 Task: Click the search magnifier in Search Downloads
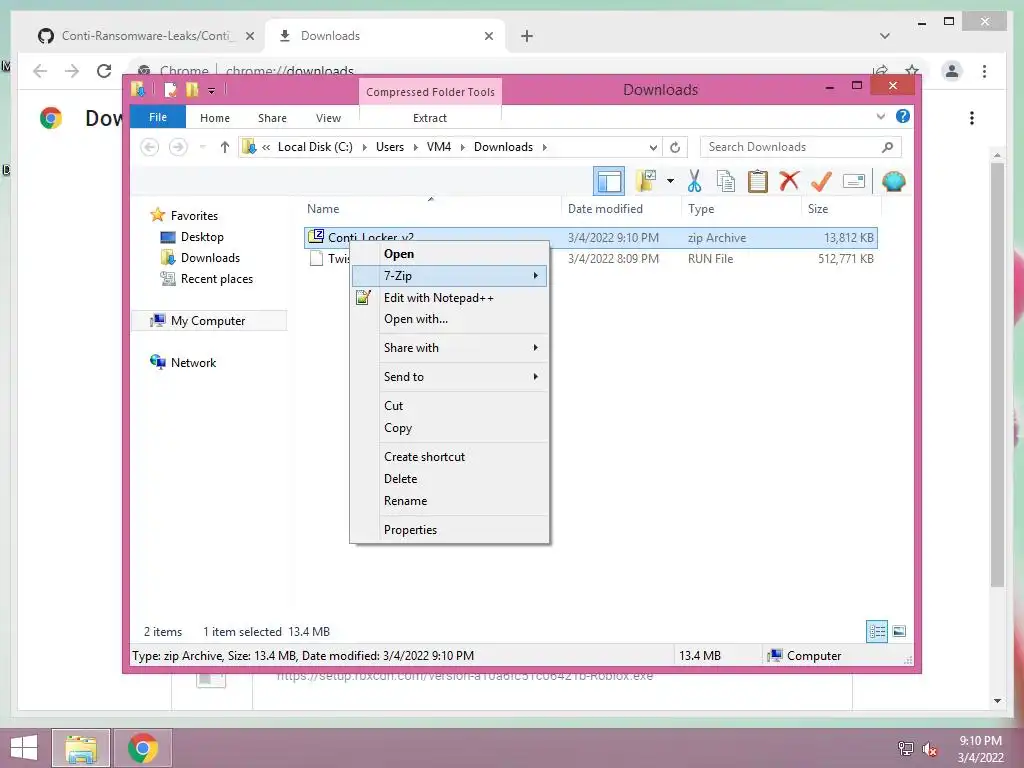(887, 147)
